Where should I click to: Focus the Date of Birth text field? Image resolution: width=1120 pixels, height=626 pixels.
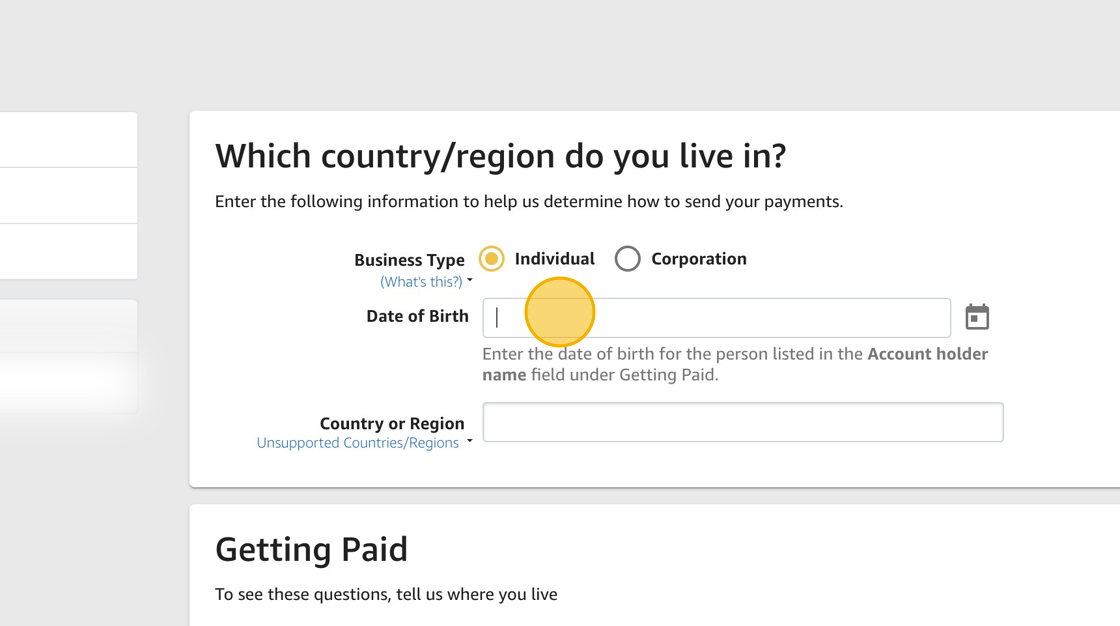pos(716,317)
